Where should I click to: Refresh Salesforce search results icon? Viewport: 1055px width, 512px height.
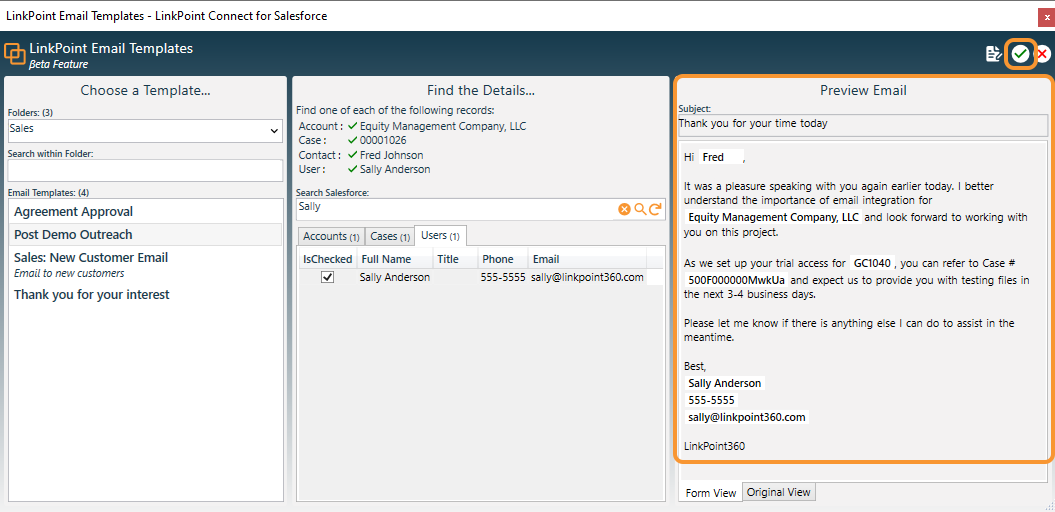tap(655, 209)
